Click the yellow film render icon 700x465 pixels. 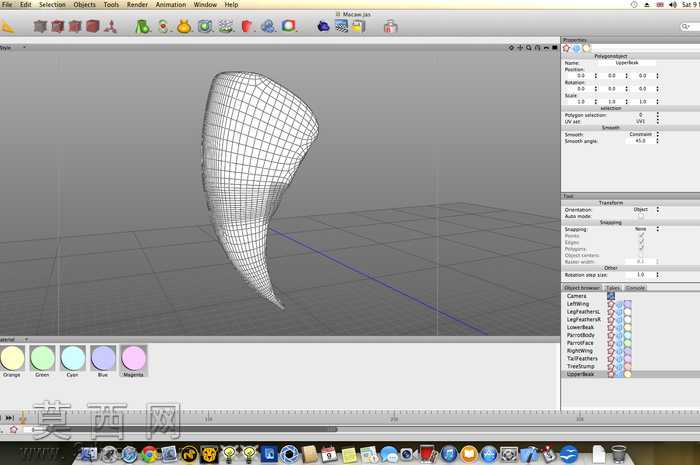[x=358, y=26]
